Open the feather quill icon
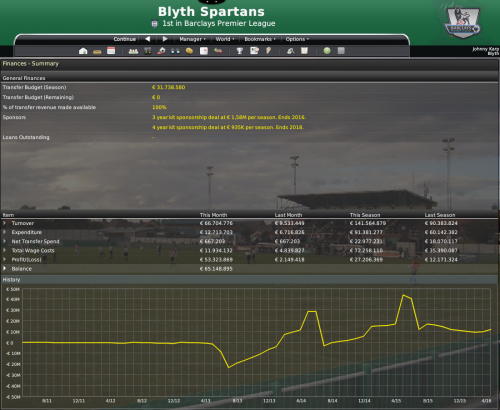The width and height of the screenshot is (500, 410). point(268,51)
